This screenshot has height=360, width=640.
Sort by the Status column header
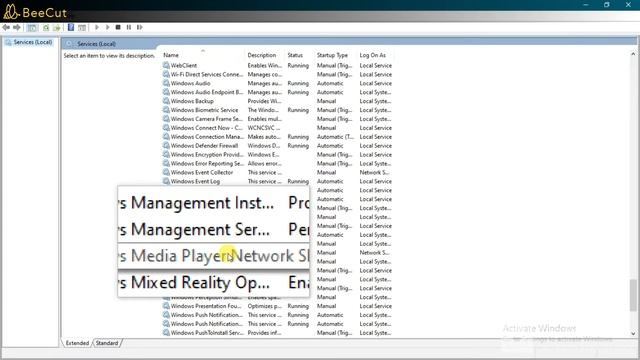295,55
